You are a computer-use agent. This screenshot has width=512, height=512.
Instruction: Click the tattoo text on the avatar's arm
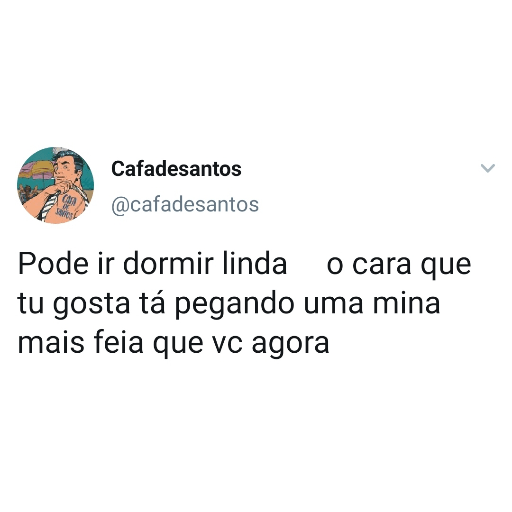coord(66,207)
